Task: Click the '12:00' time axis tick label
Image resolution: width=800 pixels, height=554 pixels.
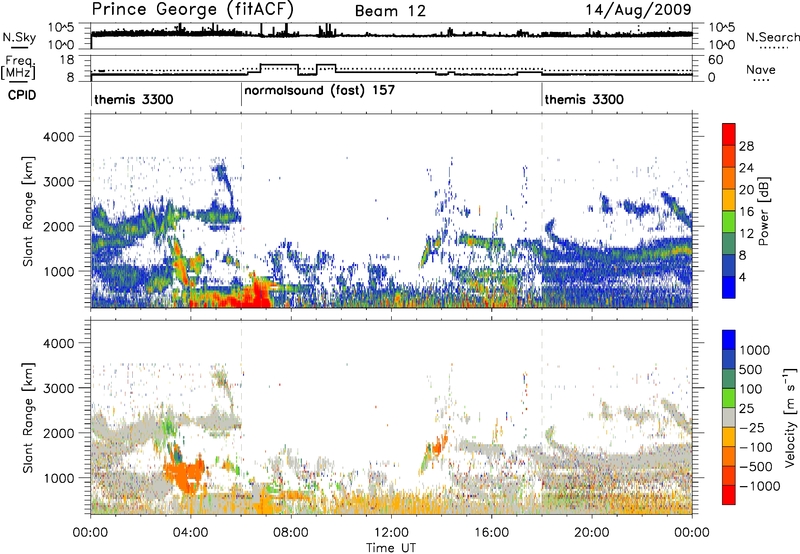Action: [391, 533]
